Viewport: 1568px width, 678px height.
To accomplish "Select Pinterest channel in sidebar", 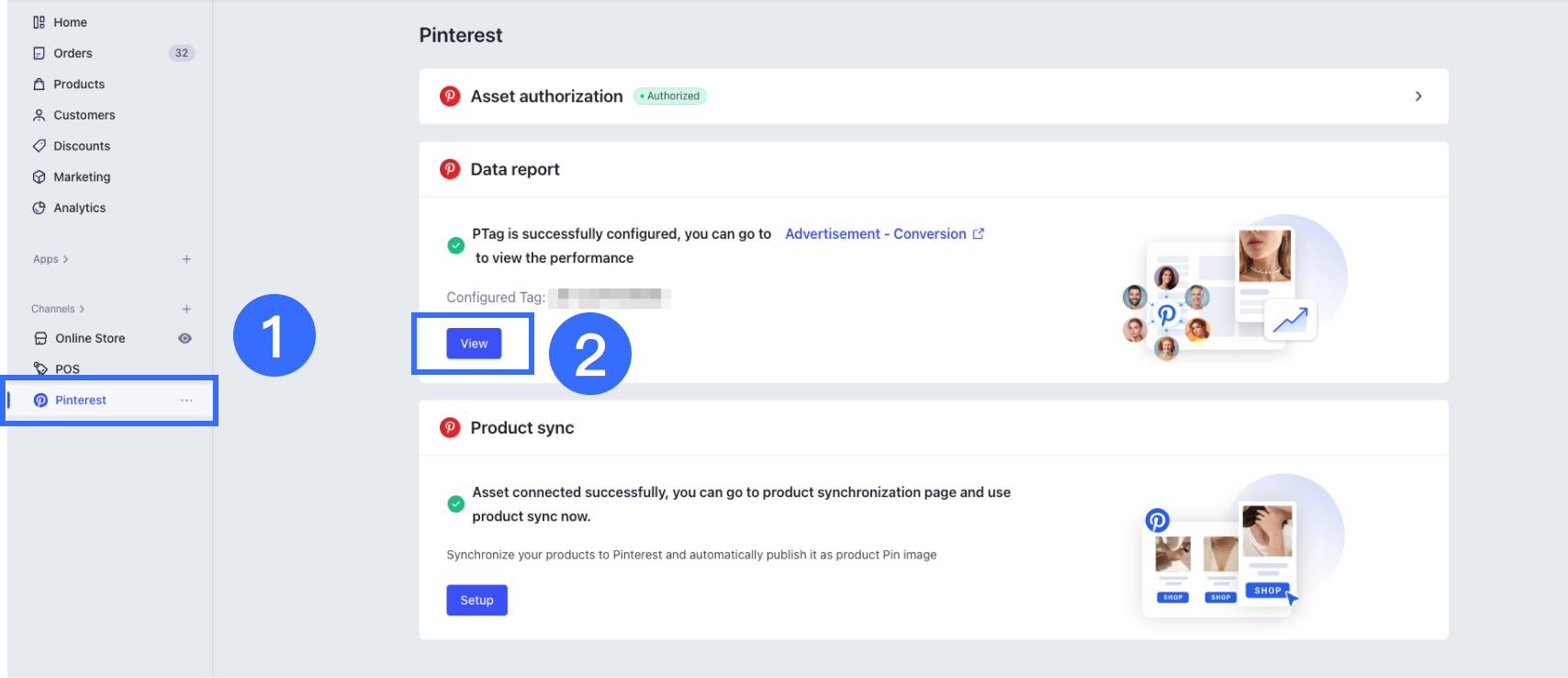I will click(x=81, y=401).
